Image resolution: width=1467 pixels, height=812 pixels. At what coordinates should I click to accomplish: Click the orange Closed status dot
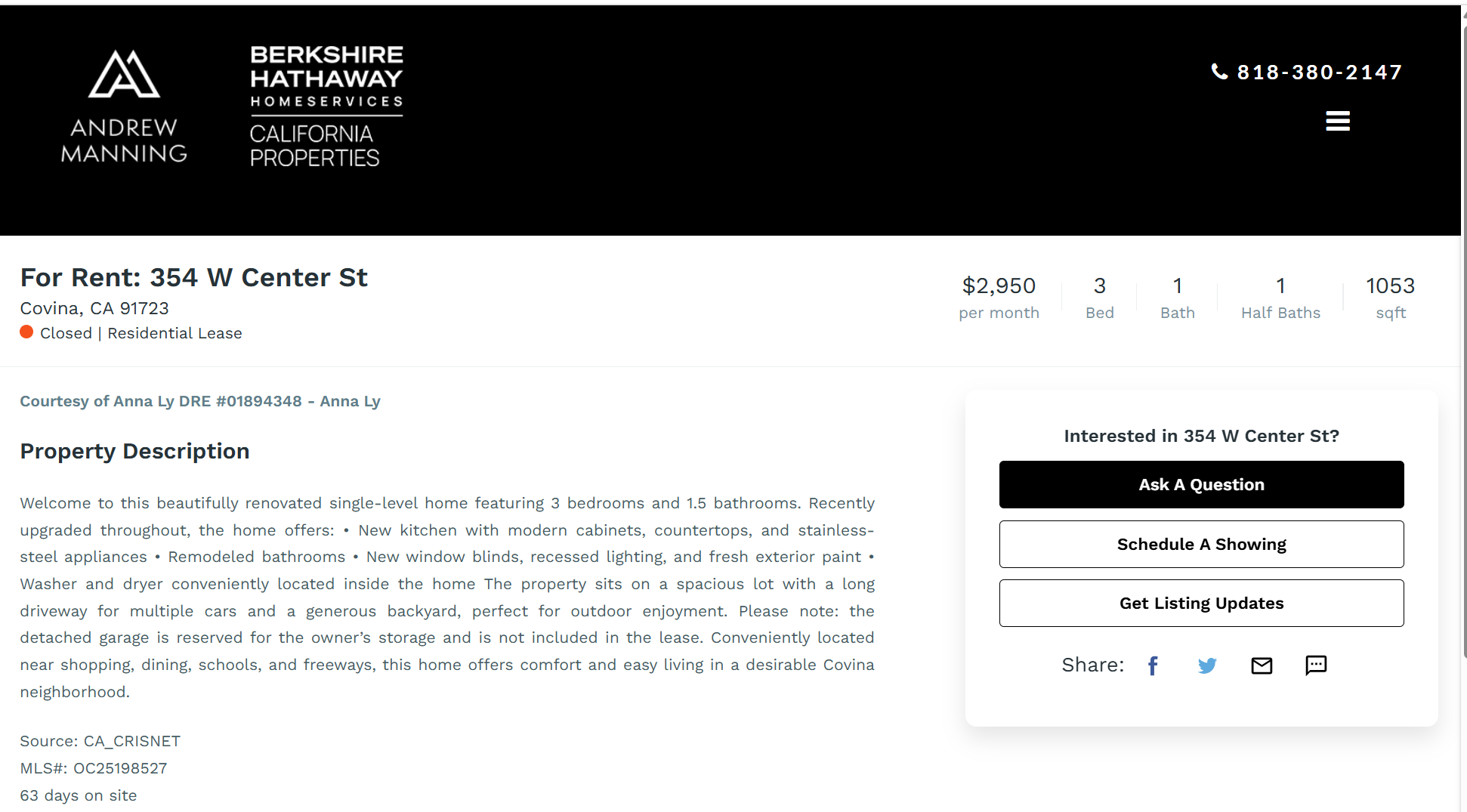click(x=26, y=332)
